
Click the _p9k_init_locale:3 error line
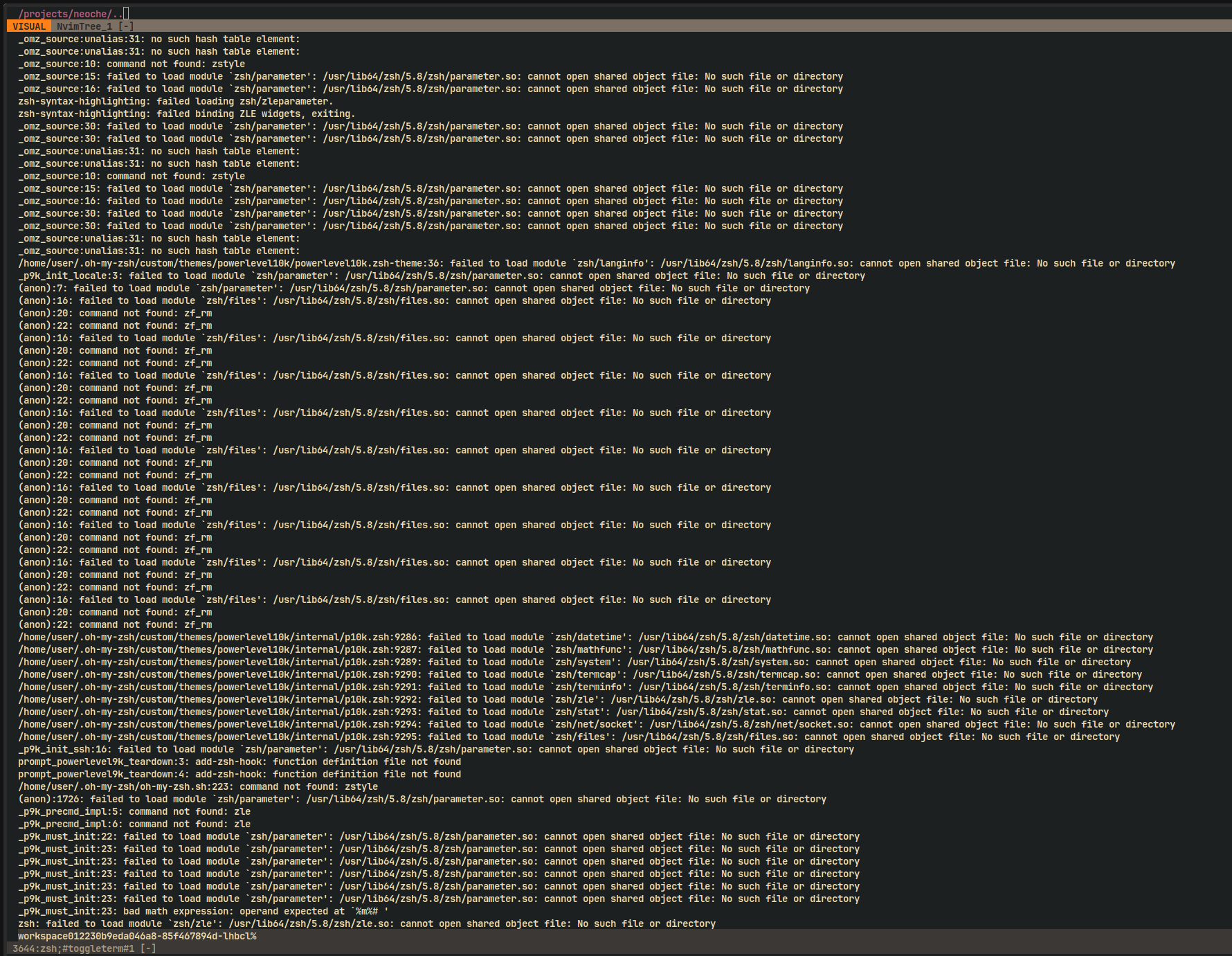441,276
